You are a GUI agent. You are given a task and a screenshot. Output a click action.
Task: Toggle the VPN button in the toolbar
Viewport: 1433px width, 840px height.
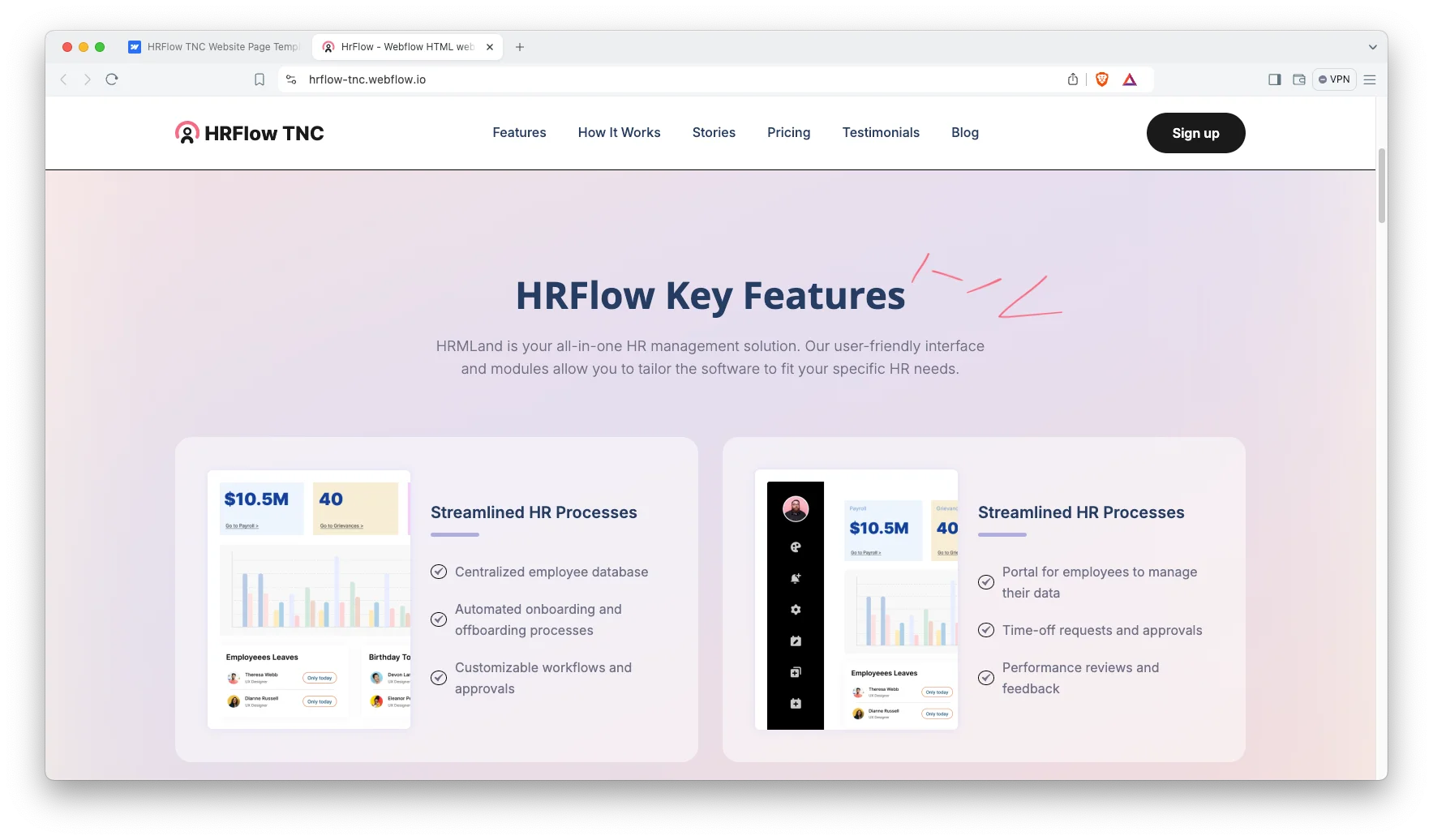tap(1333, 79)
